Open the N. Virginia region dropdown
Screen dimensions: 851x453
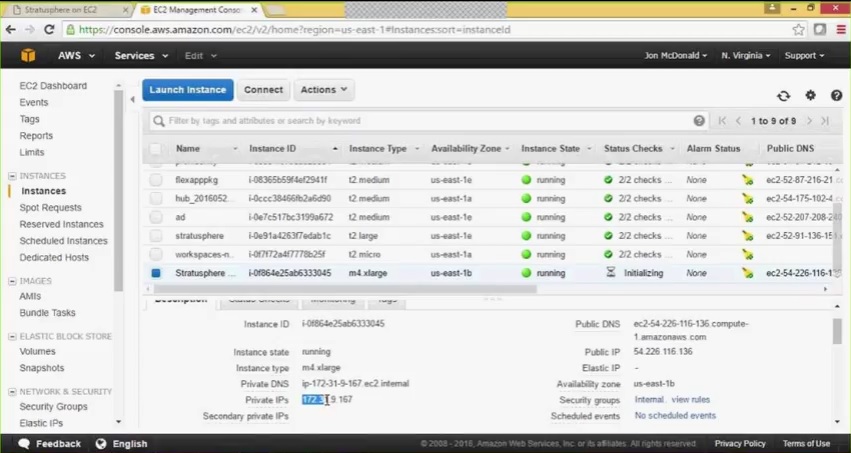point(745,55)
